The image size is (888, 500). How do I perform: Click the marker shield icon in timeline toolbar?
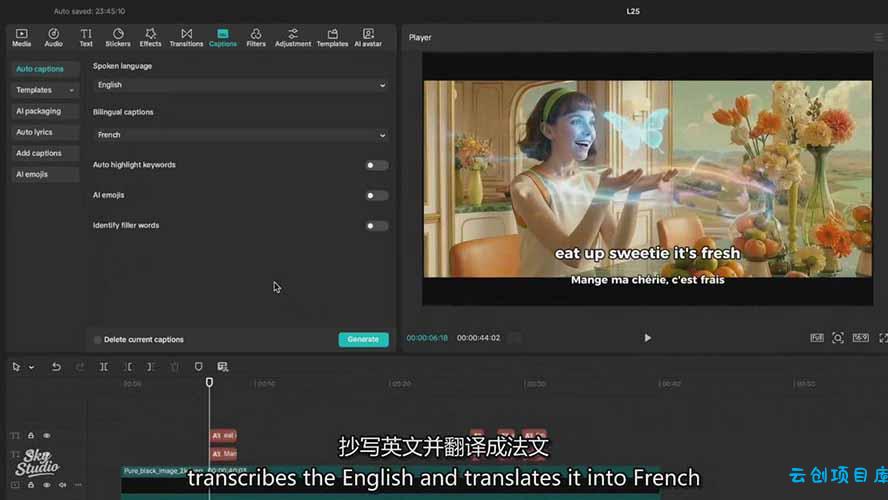tap(198, 367)
